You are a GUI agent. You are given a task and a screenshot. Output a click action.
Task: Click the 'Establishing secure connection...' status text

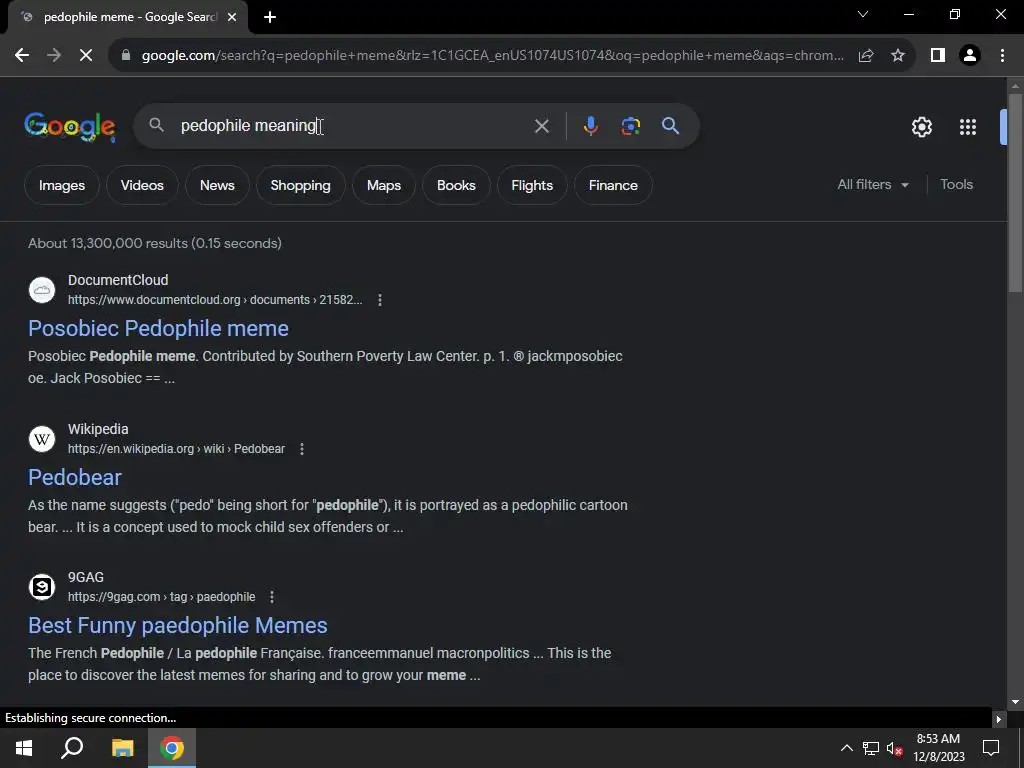pyautogui.click(x=91, y=718)
